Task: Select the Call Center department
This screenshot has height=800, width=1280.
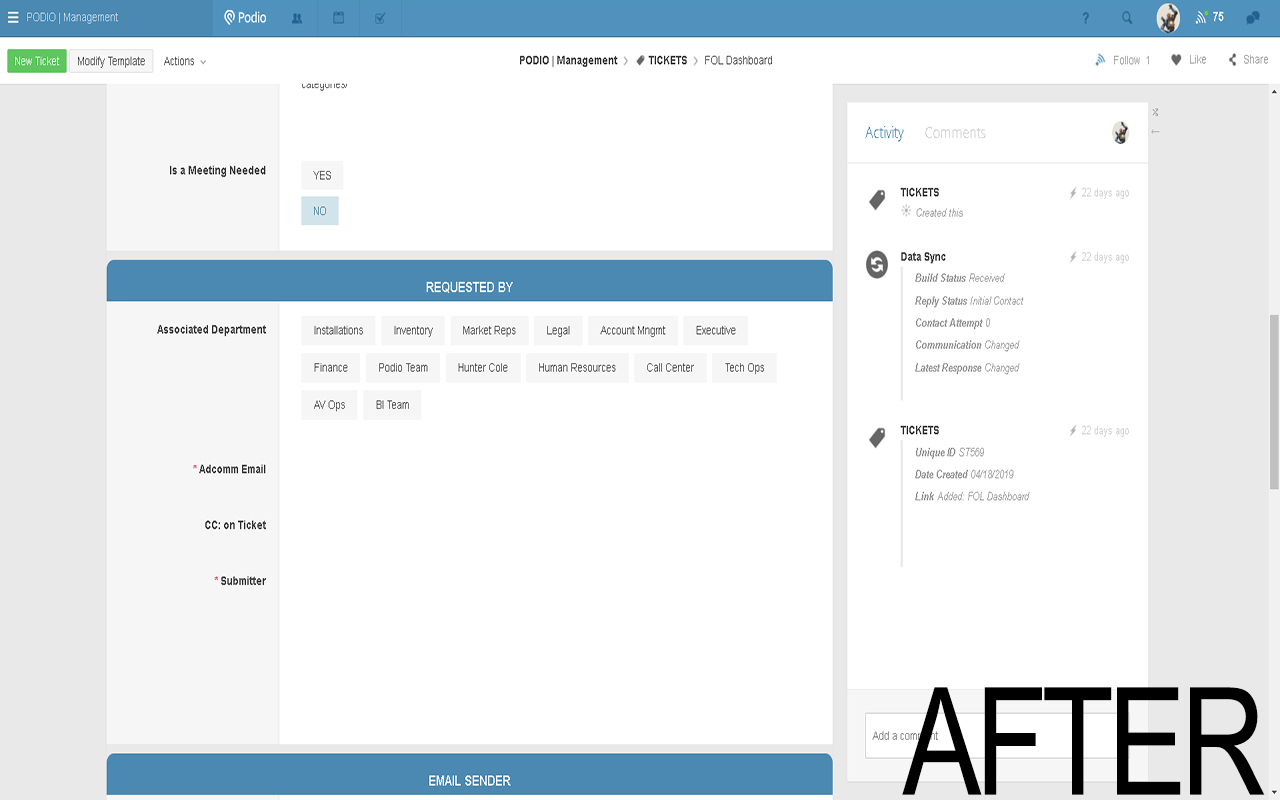Action: pyautogui.click(x=670, y=368)
